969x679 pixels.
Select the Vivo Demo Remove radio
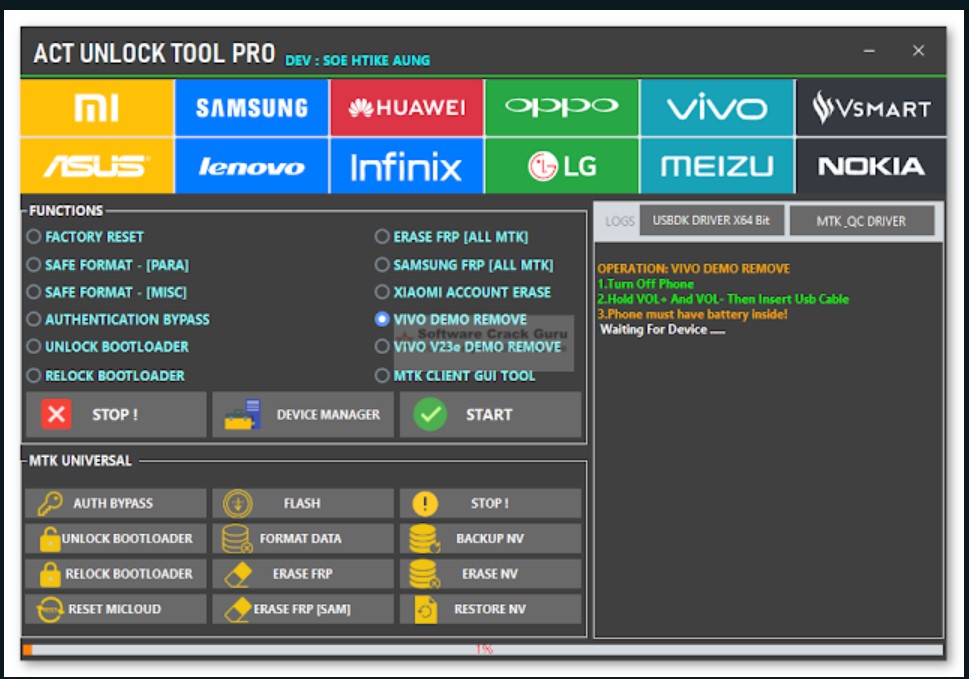[451, 319]
